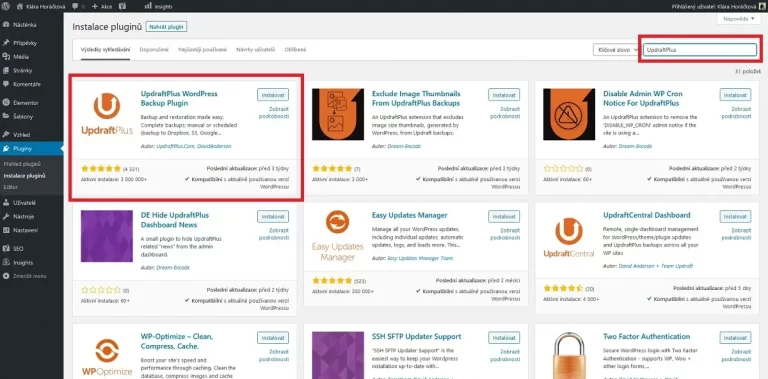Focus the plugin search field containing UpdraftPlus
Viewport: 768px width, 379px height.
click(700, 49)
